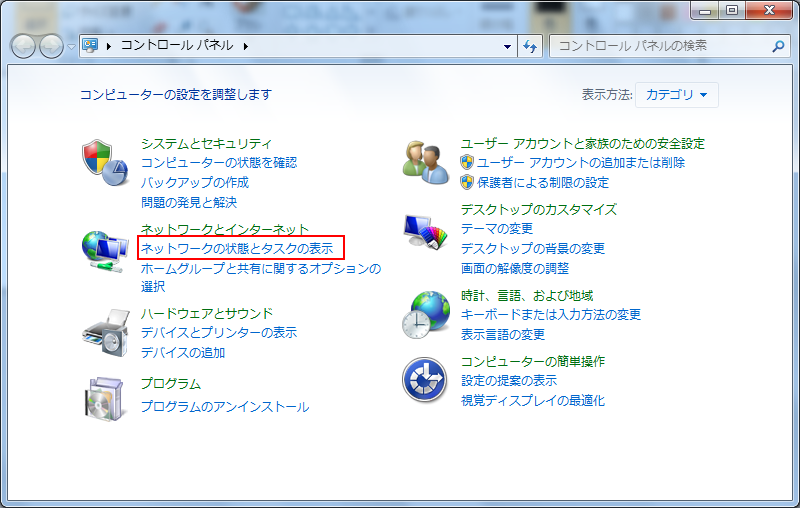The height and width of the screenshot is (508, 800).
Task: Open プログラム category heading
Action: click(171, 384)
